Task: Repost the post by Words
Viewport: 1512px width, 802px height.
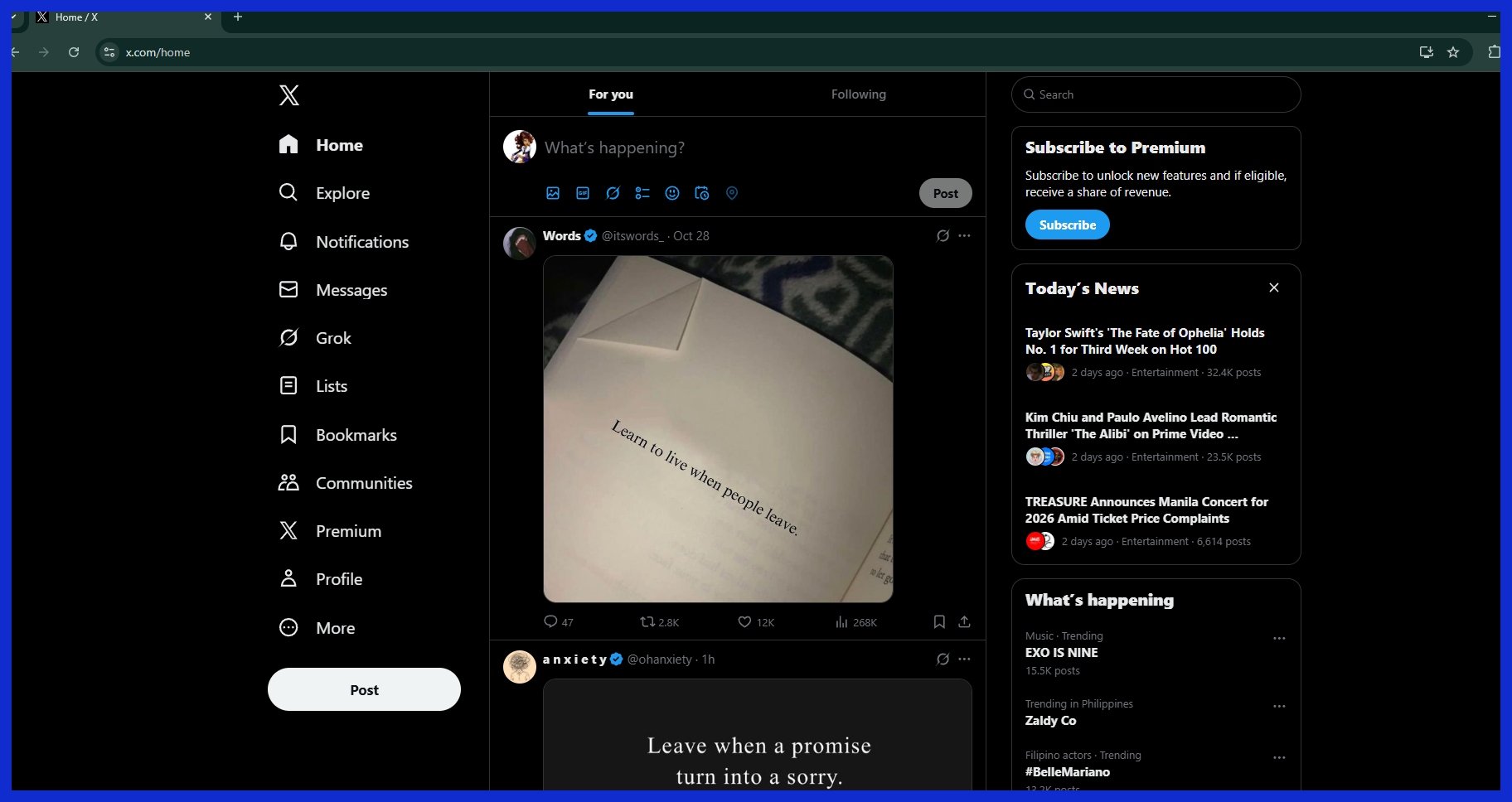Action: [x=651, y=621]
